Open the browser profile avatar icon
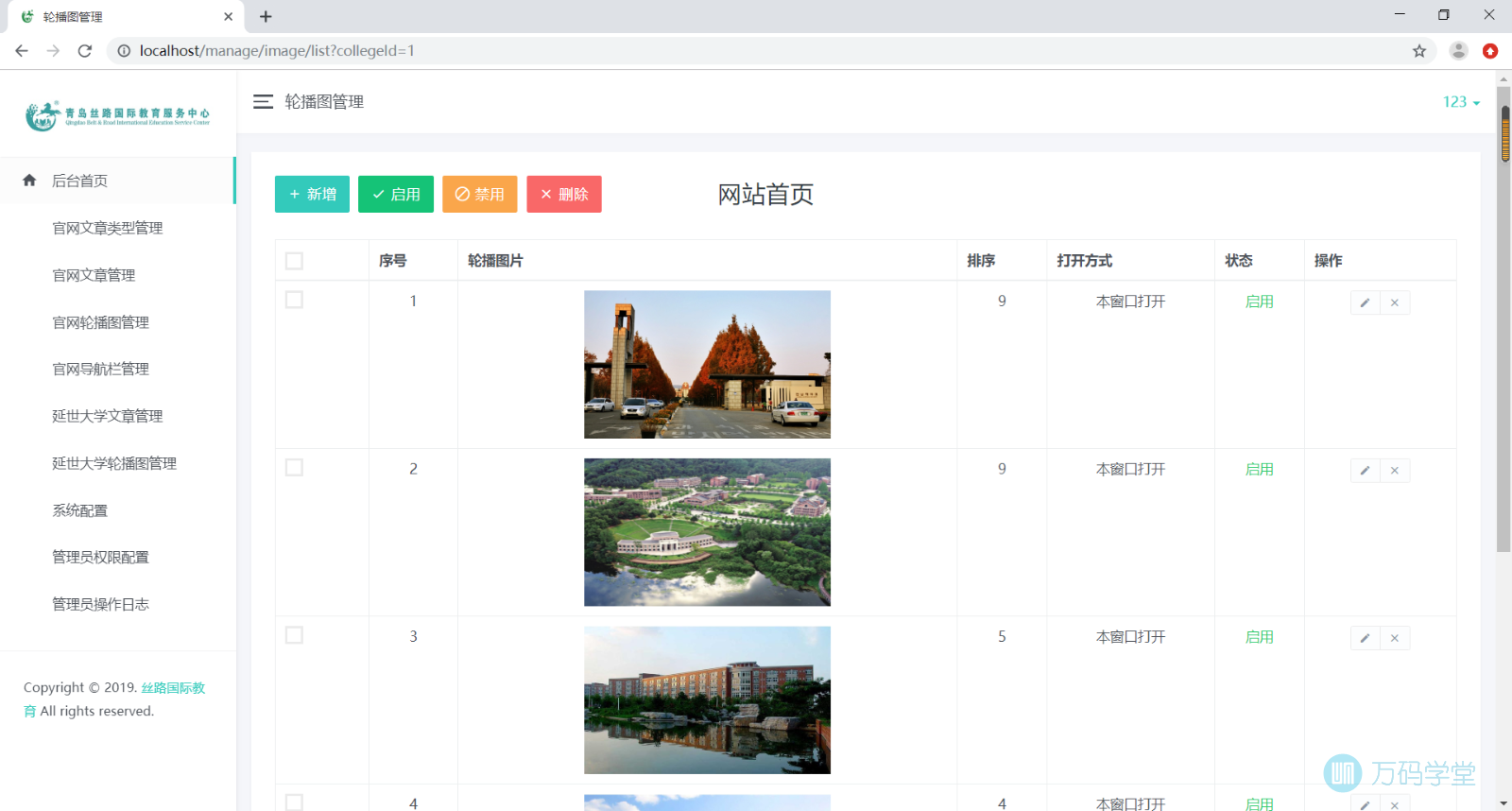 pos(1459,51)
